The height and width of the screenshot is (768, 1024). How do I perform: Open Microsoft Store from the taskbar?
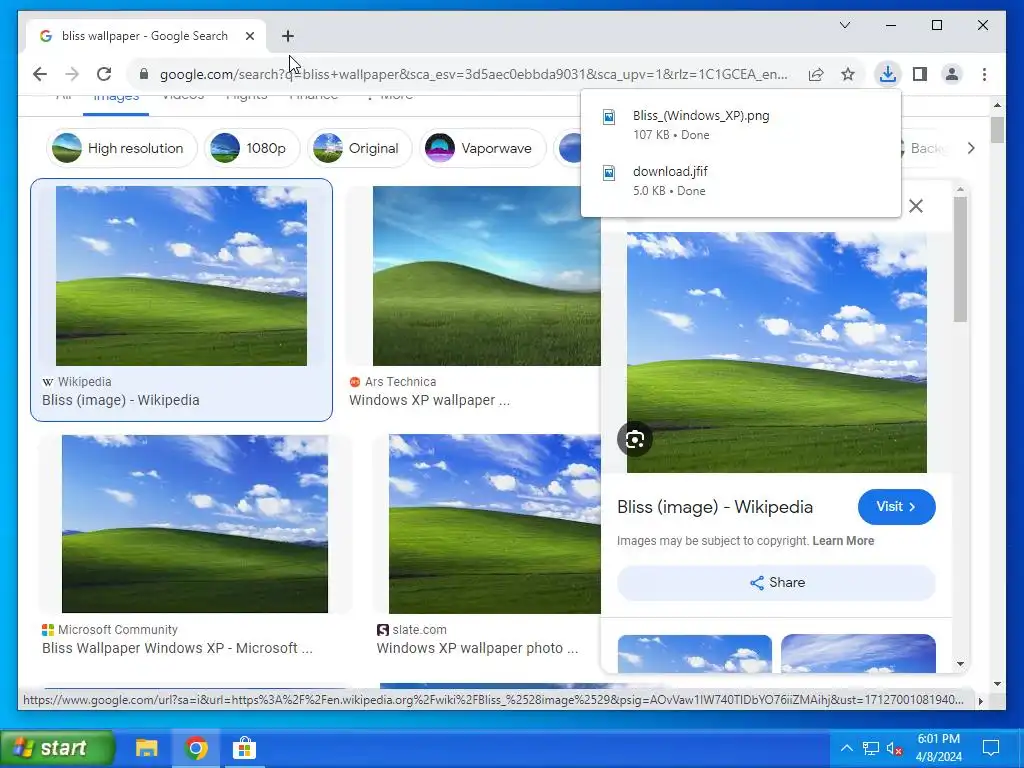coord(244,748)
